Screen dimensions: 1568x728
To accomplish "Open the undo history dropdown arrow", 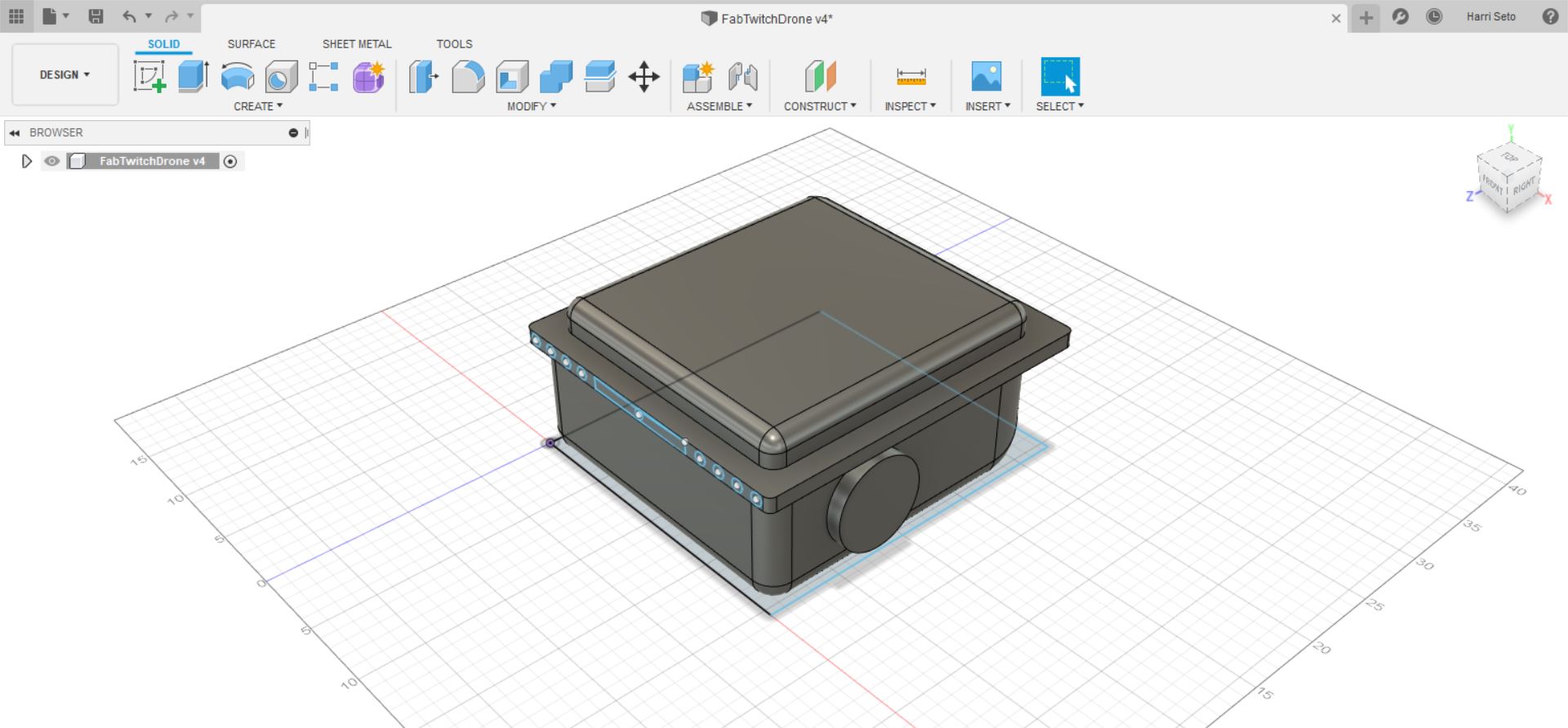I will pos(149,16).
